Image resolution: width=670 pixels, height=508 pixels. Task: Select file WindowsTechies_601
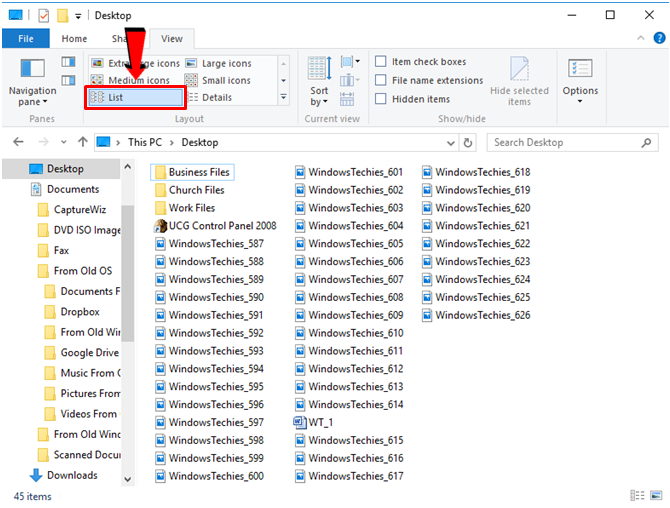(x=349, y=172)
